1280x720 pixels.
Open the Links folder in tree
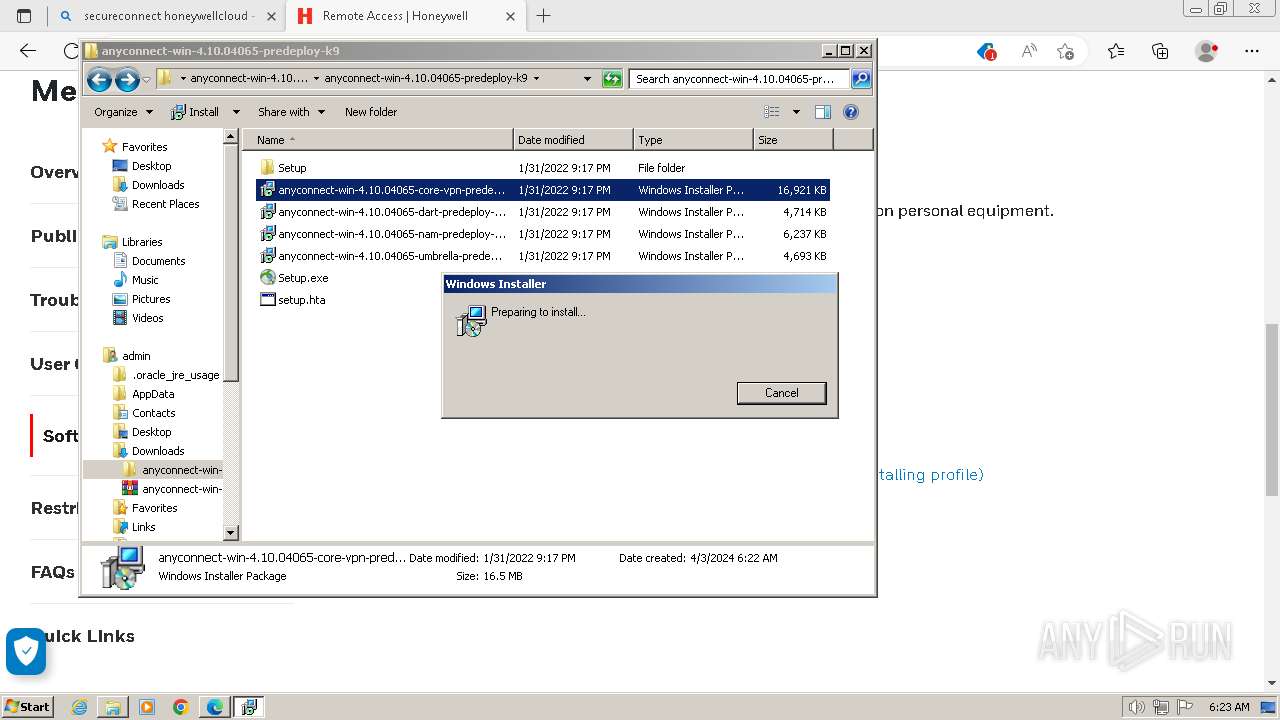pos(143,527)
